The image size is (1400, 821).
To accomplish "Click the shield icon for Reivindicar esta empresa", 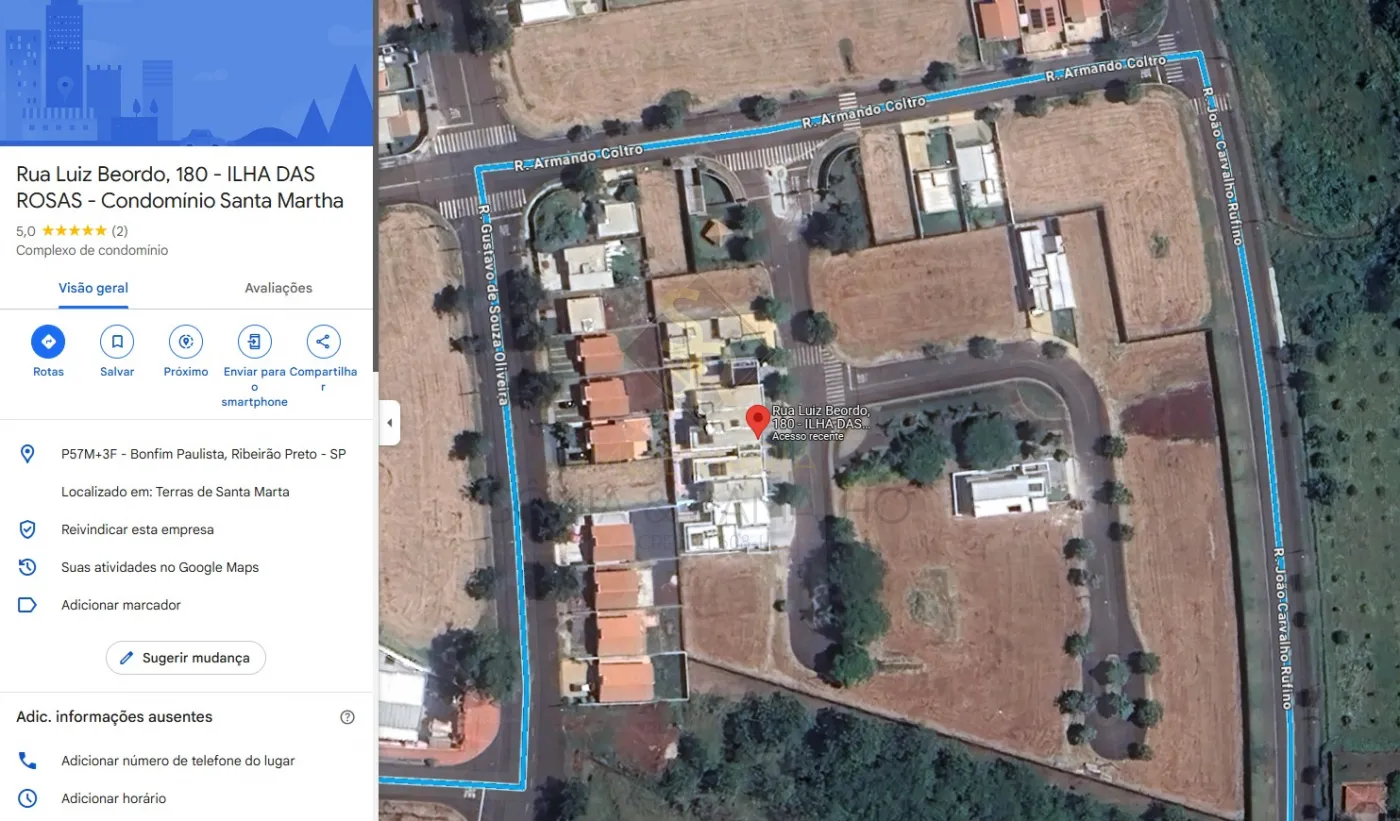I will pos(28,529).
